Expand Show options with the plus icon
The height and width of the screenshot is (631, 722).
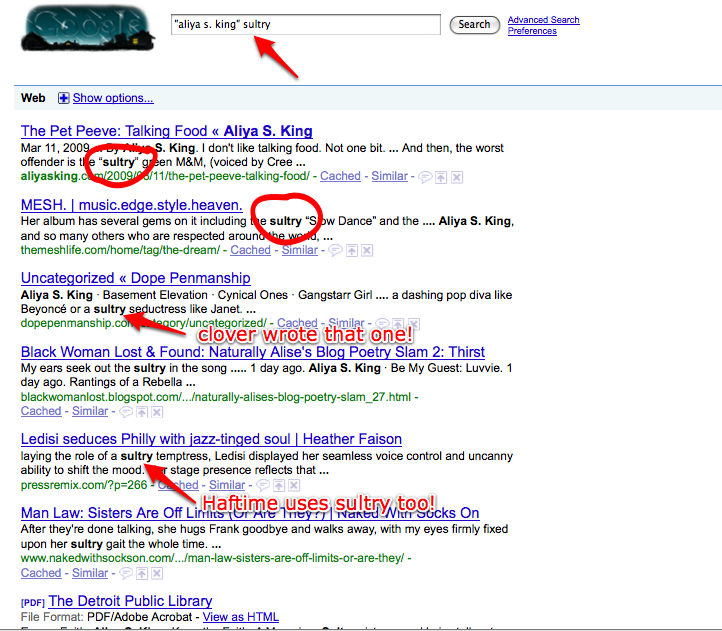64,98
